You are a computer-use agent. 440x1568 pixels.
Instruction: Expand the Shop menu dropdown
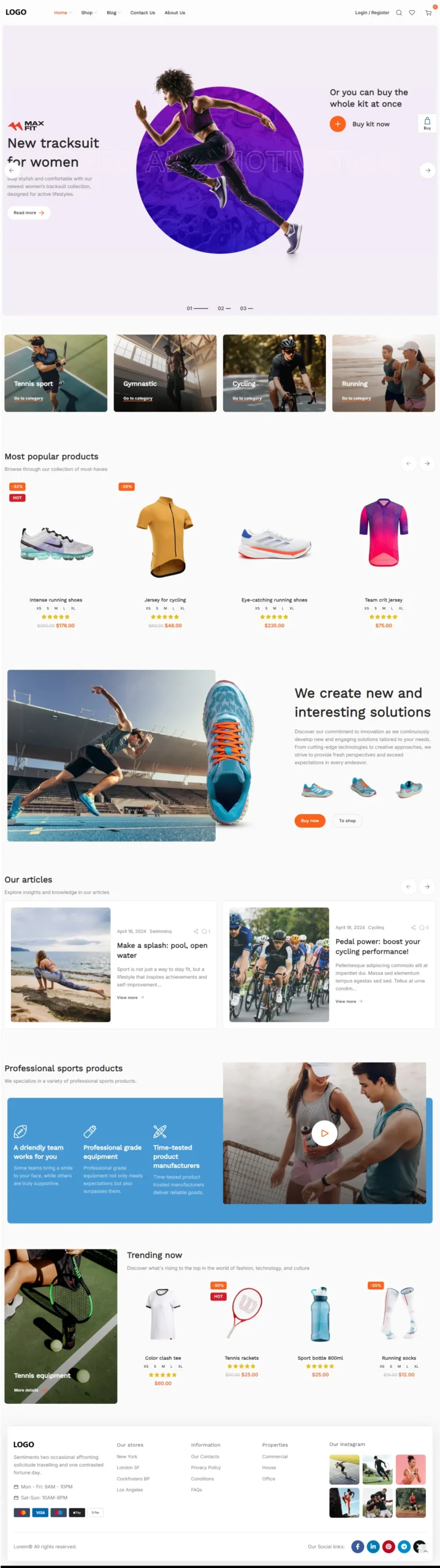tap(89, 12)
